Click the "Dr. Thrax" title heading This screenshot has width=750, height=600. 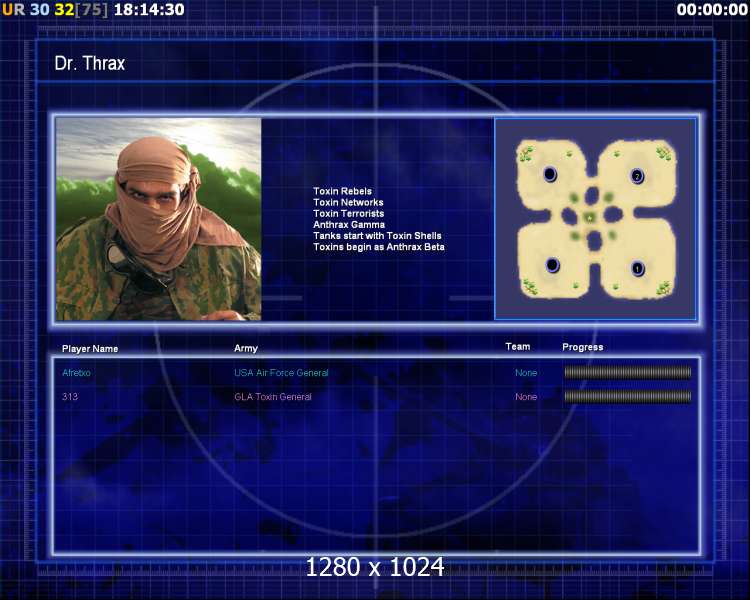click(x=89, y=63)
